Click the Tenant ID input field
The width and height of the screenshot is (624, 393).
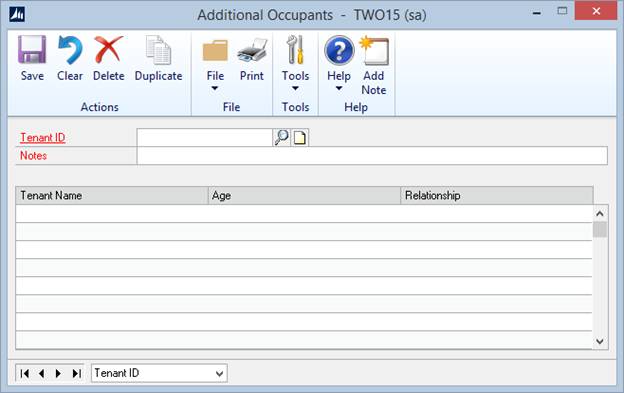click(205, 137)
